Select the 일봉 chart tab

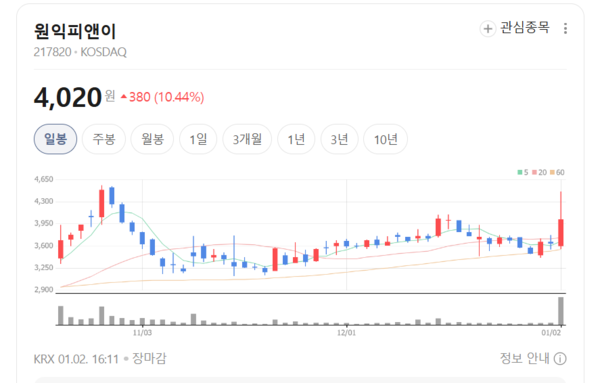[x=55, y=139]
